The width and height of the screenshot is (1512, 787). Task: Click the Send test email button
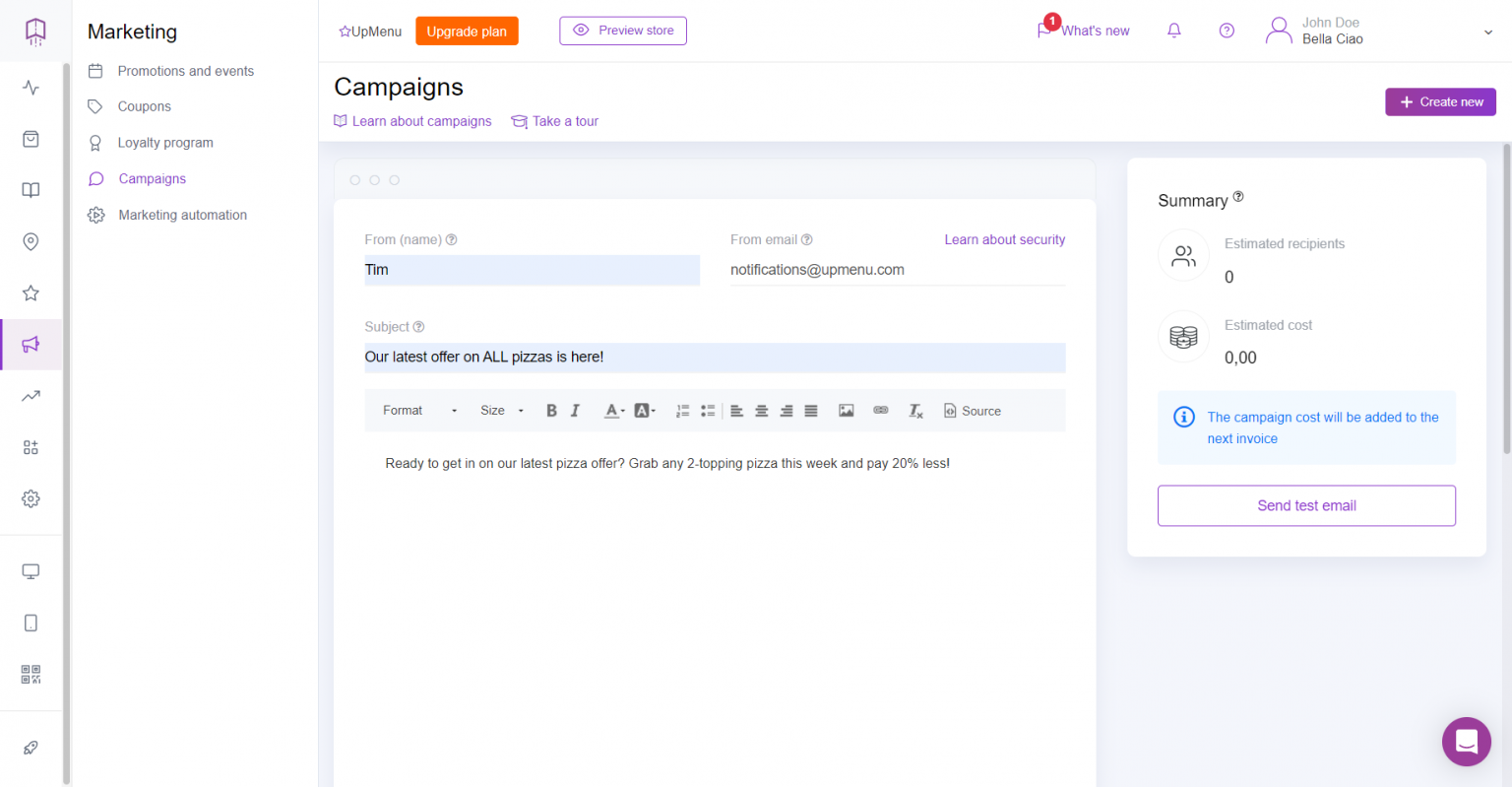[x=1306, y=505]
